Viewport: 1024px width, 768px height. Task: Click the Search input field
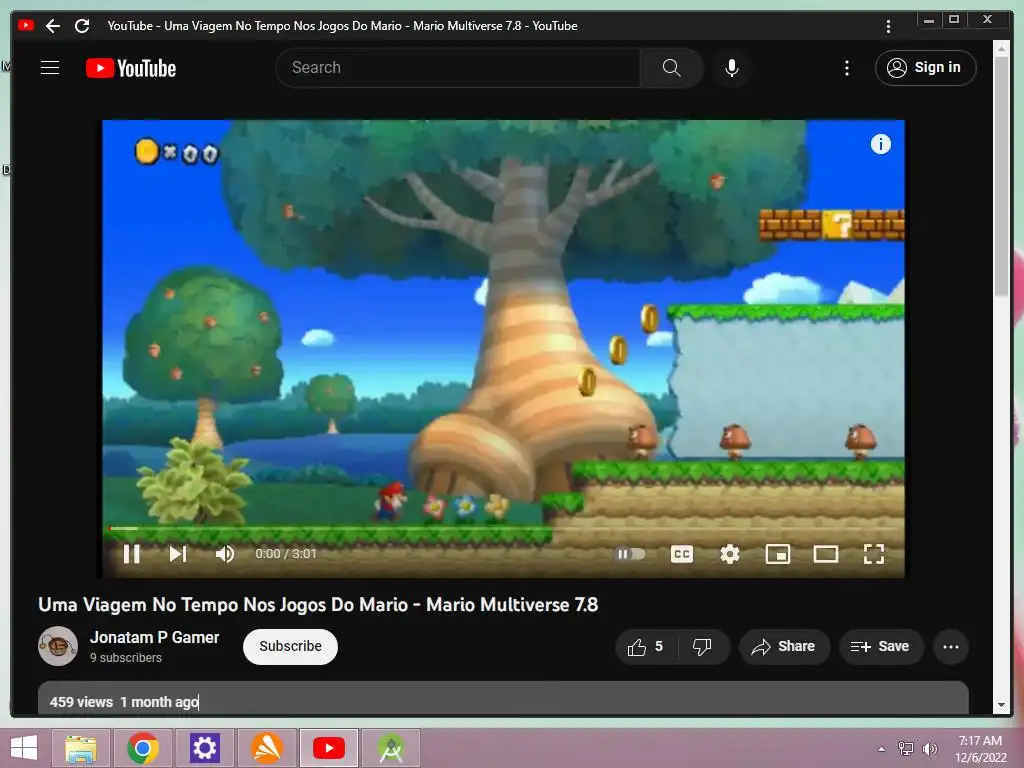458,68
